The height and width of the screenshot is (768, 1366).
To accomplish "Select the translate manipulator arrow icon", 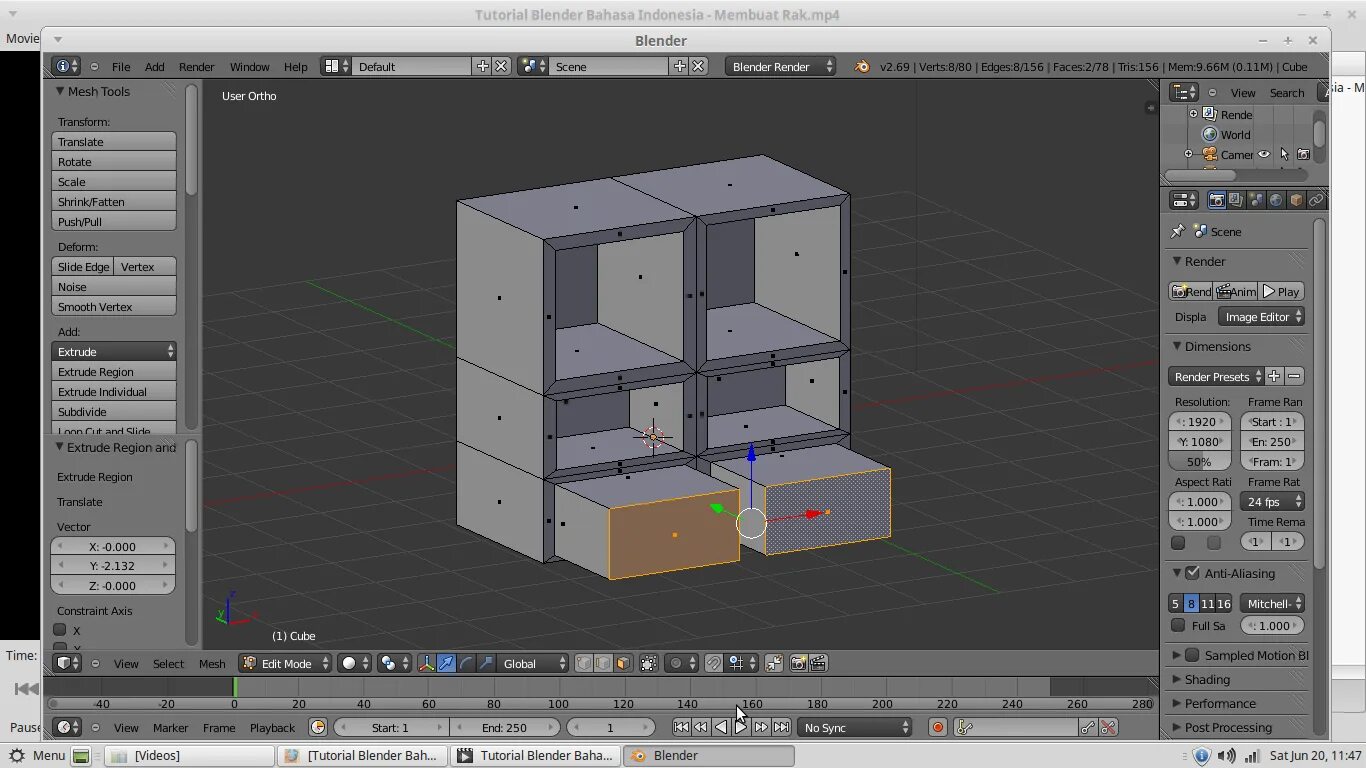I will click(446, 663).
